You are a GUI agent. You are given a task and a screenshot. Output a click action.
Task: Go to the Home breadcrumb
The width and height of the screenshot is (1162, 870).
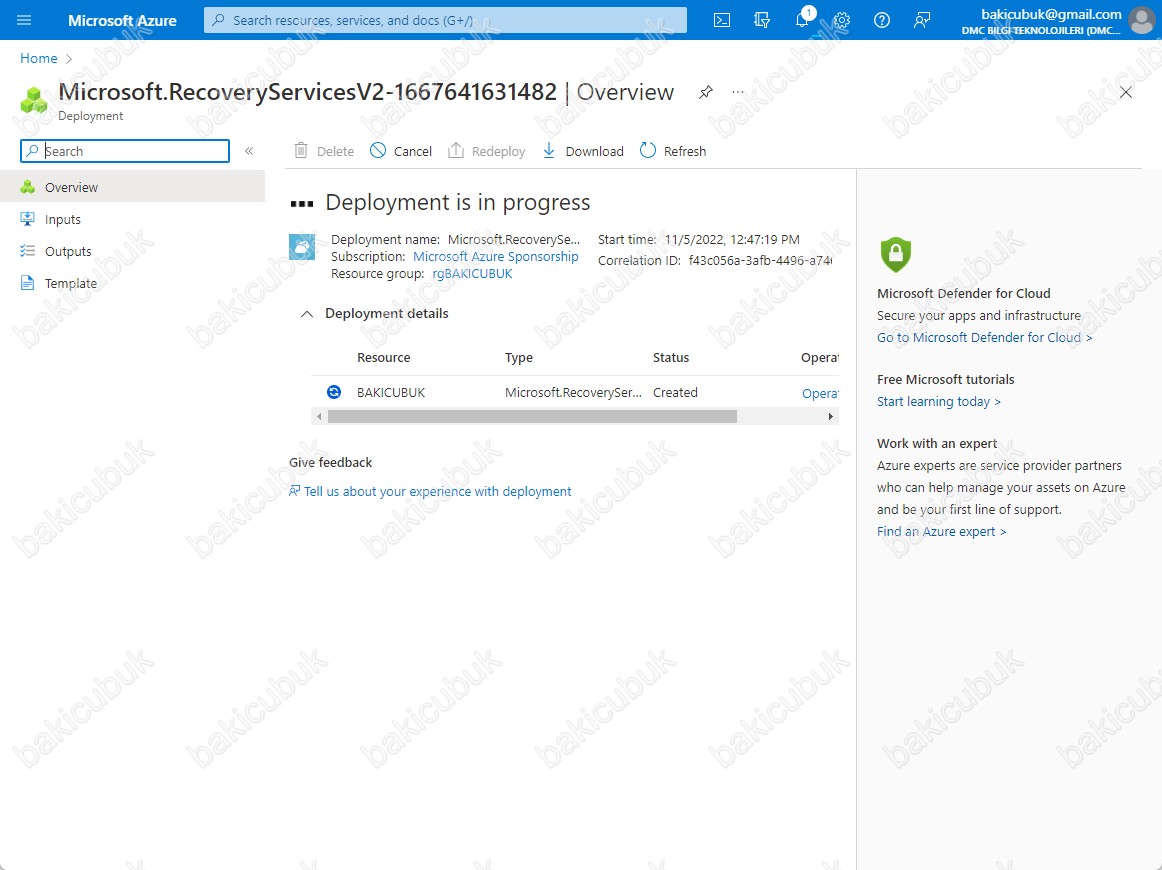pos(39,58)
